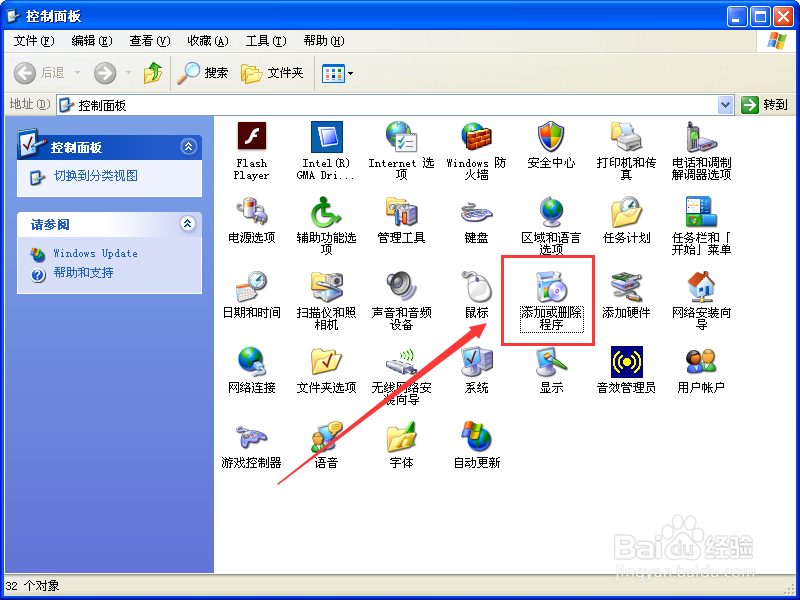Click the 转到 go button
The height and width of the screenshot is (600, 800).
pos(764,105)
